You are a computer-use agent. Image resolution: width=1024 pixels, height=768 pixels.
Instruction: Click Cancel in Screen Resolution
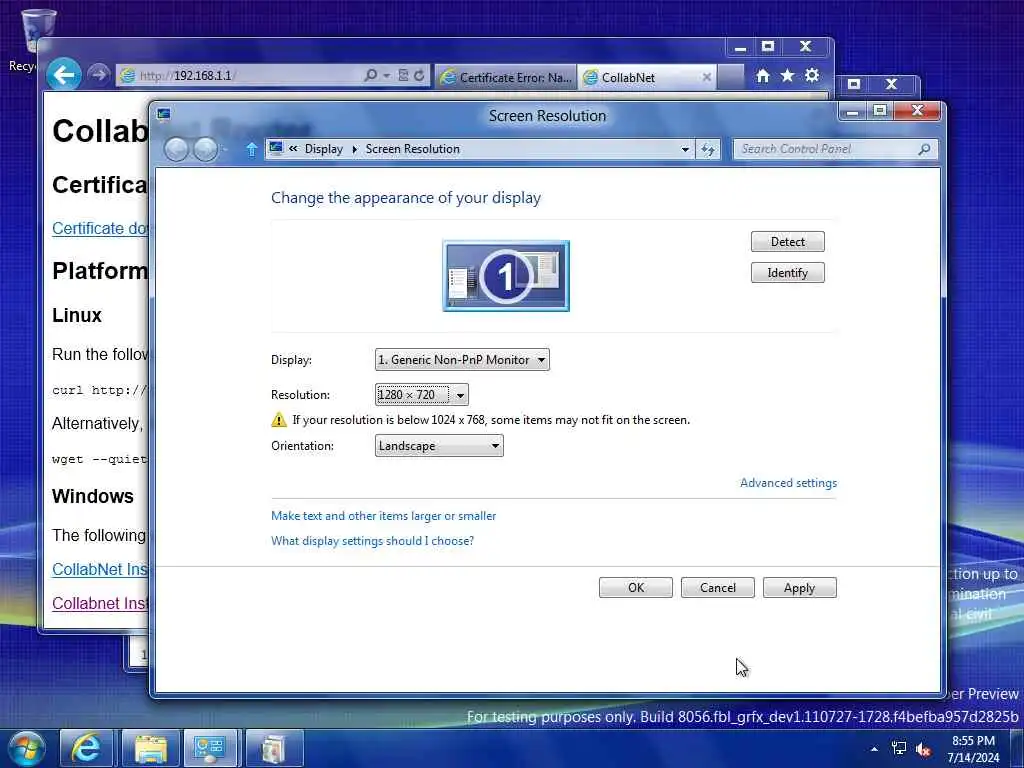(718, 588)
